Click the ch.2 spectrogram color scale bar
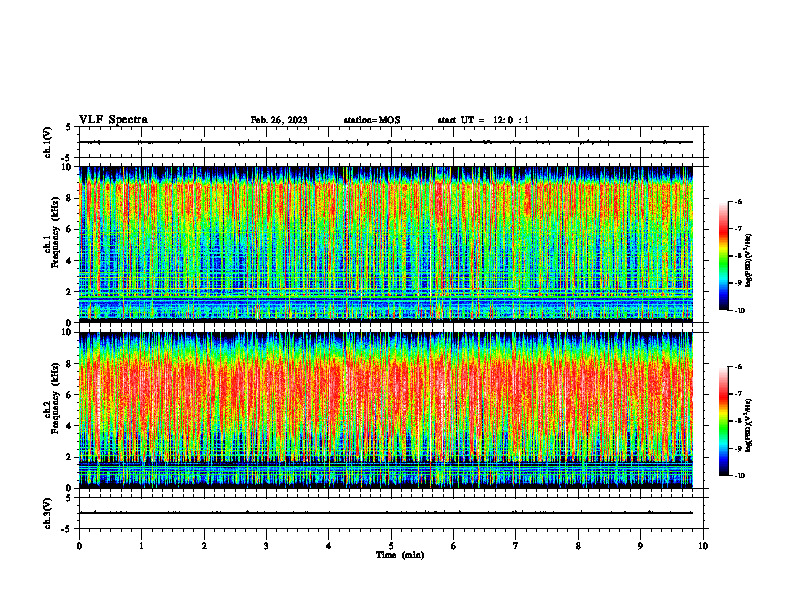Image resolution: width=792 pixels, height=612 pixels. point(723,421)
